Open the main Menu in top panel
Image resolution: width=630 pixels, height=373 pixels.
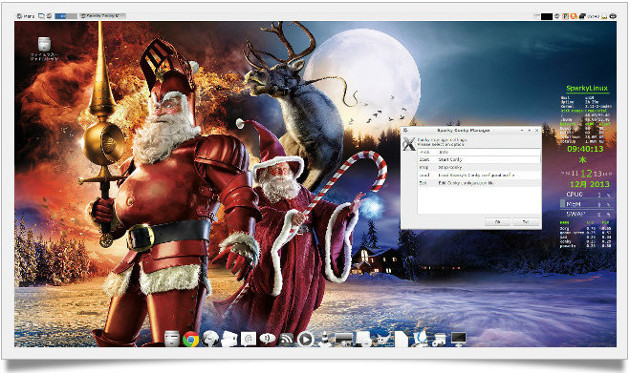pyautogui.click(x=26, y=16)
